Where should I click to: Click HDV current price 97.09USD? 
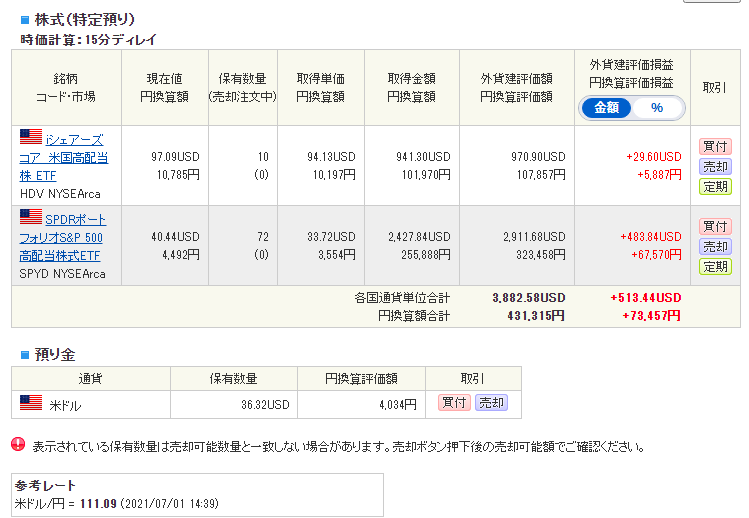pyautogui.click(x=175, y=157)
